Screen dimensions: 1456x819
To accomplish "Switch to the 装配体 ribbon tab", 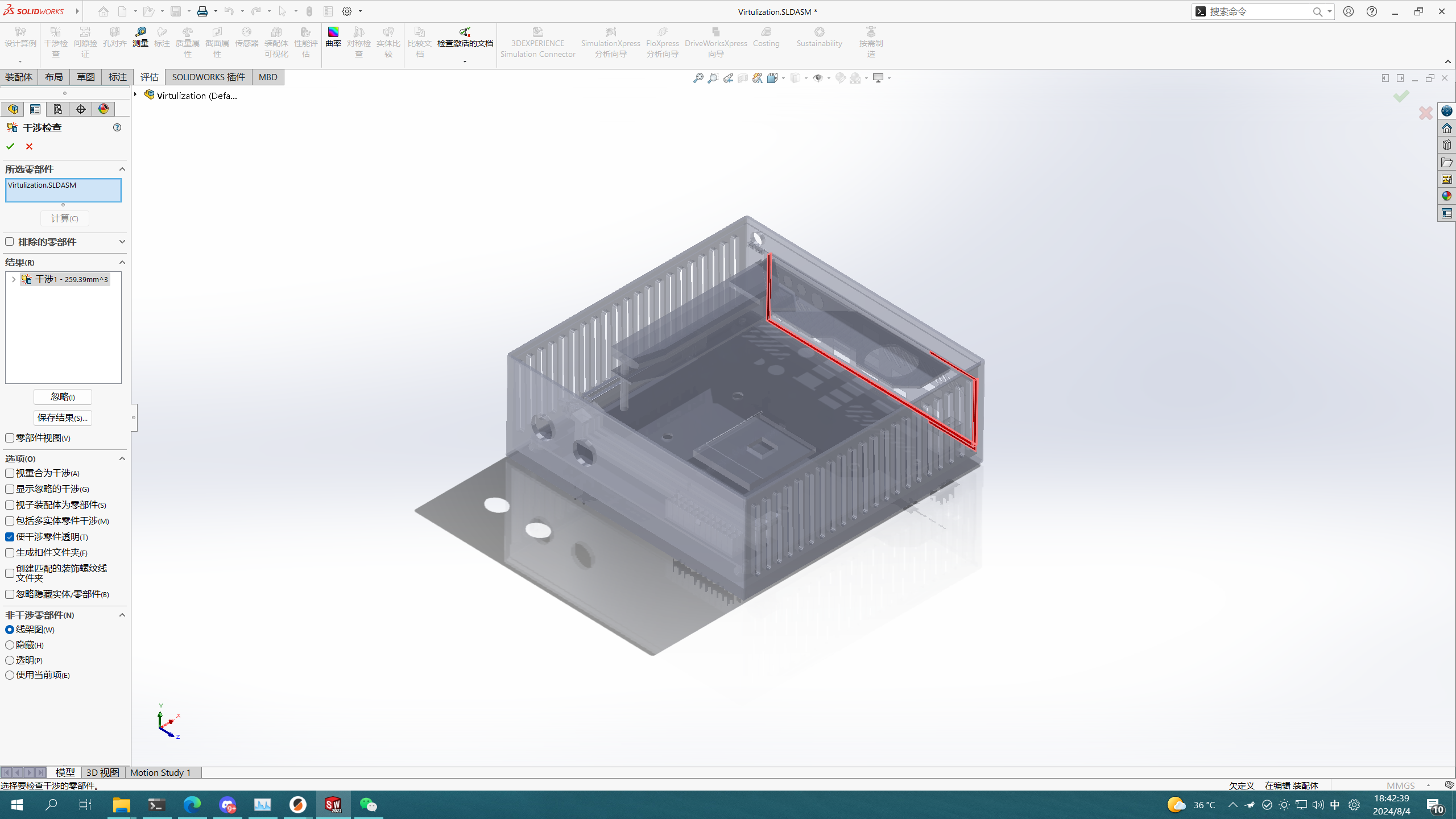I will tap(19, 77).
